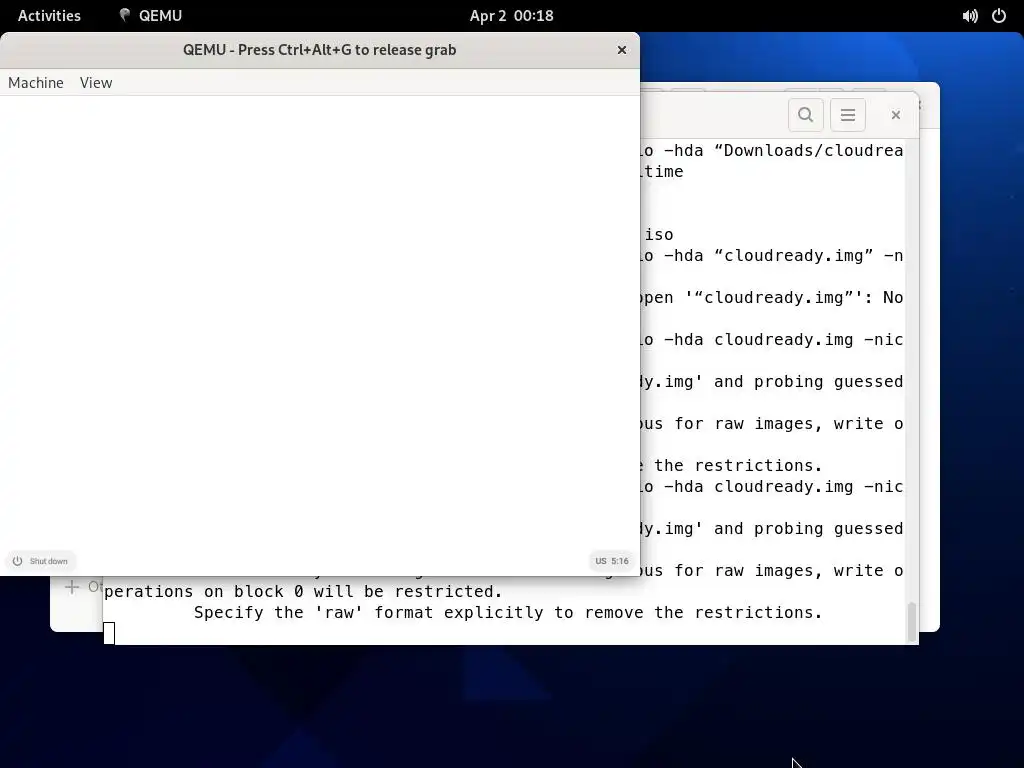Click the volume speaker icon in top bar
The height and width of the screenshot is (768, 1024).
coord(970,16)
